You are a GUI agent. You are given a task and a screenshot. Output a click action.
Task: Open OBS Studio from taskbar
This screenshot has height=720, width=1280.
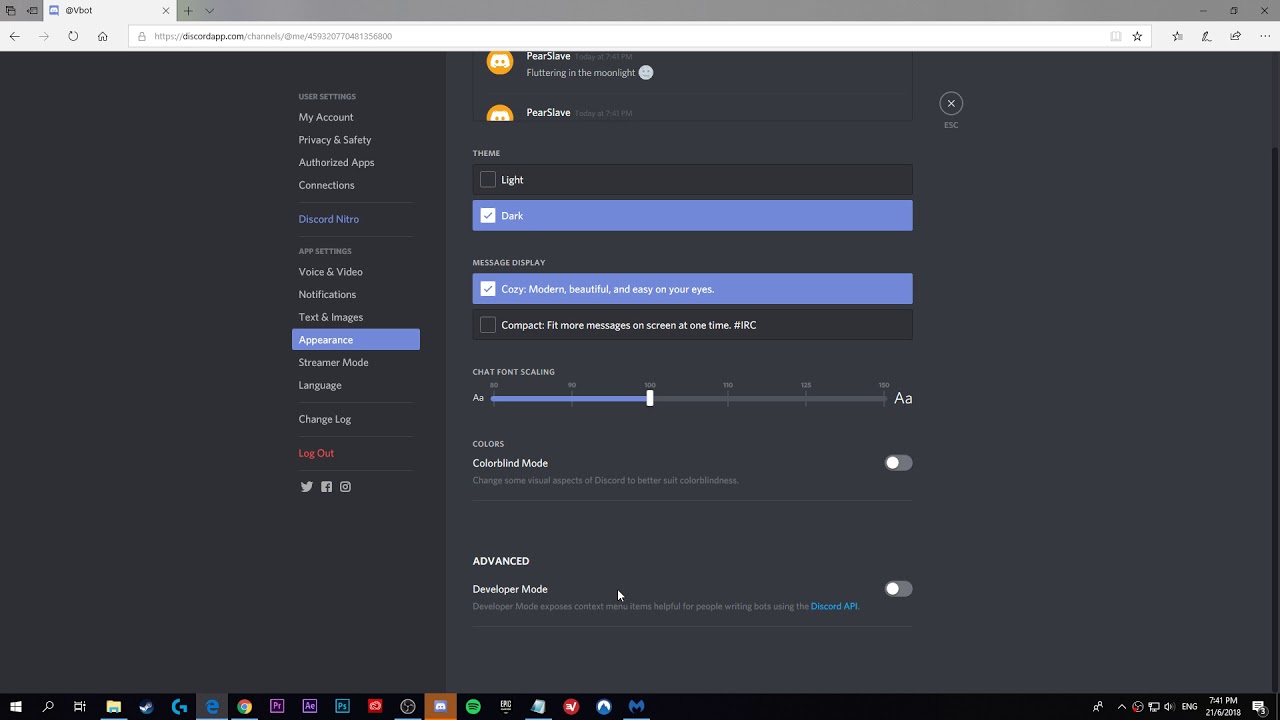(408, 707)
